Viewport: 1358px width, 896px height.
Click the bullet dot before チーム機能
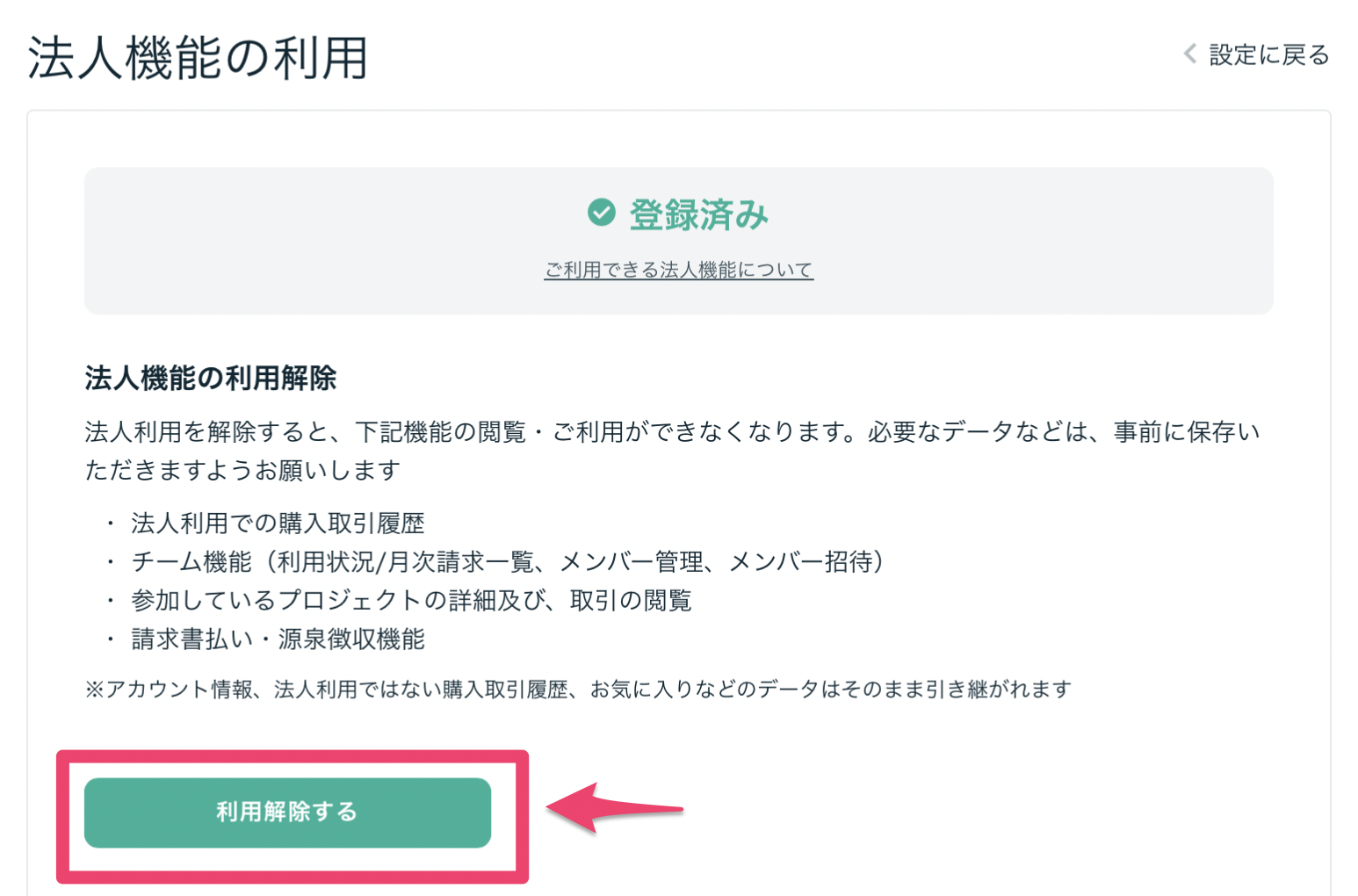(111, 562)
